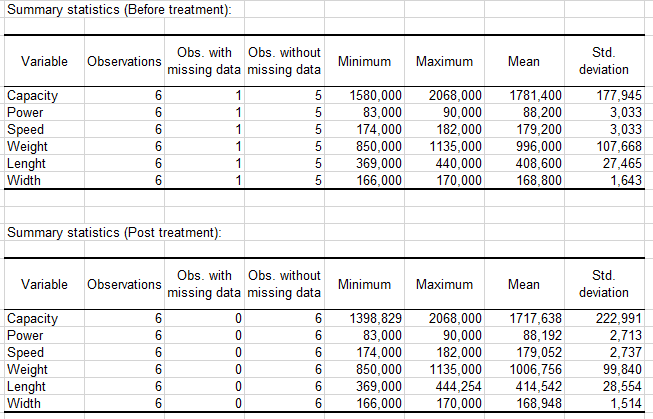Select the Capacity maximum cell in the Before treatment table
Image resolution: width=653 pixels, height=419 pixels.
(456, 96)
